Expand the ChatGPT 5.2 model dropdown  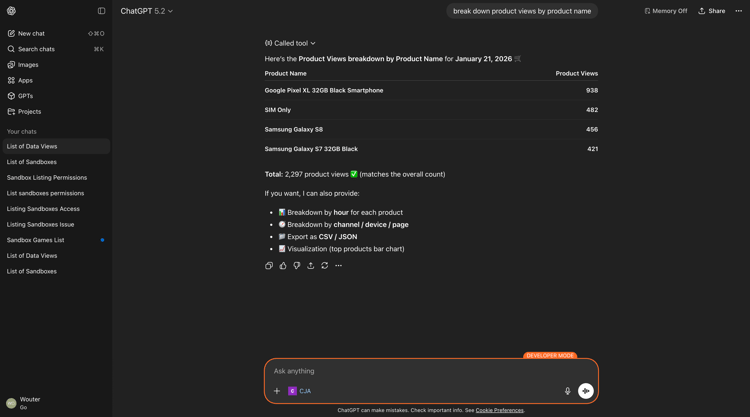click(146, 11)
